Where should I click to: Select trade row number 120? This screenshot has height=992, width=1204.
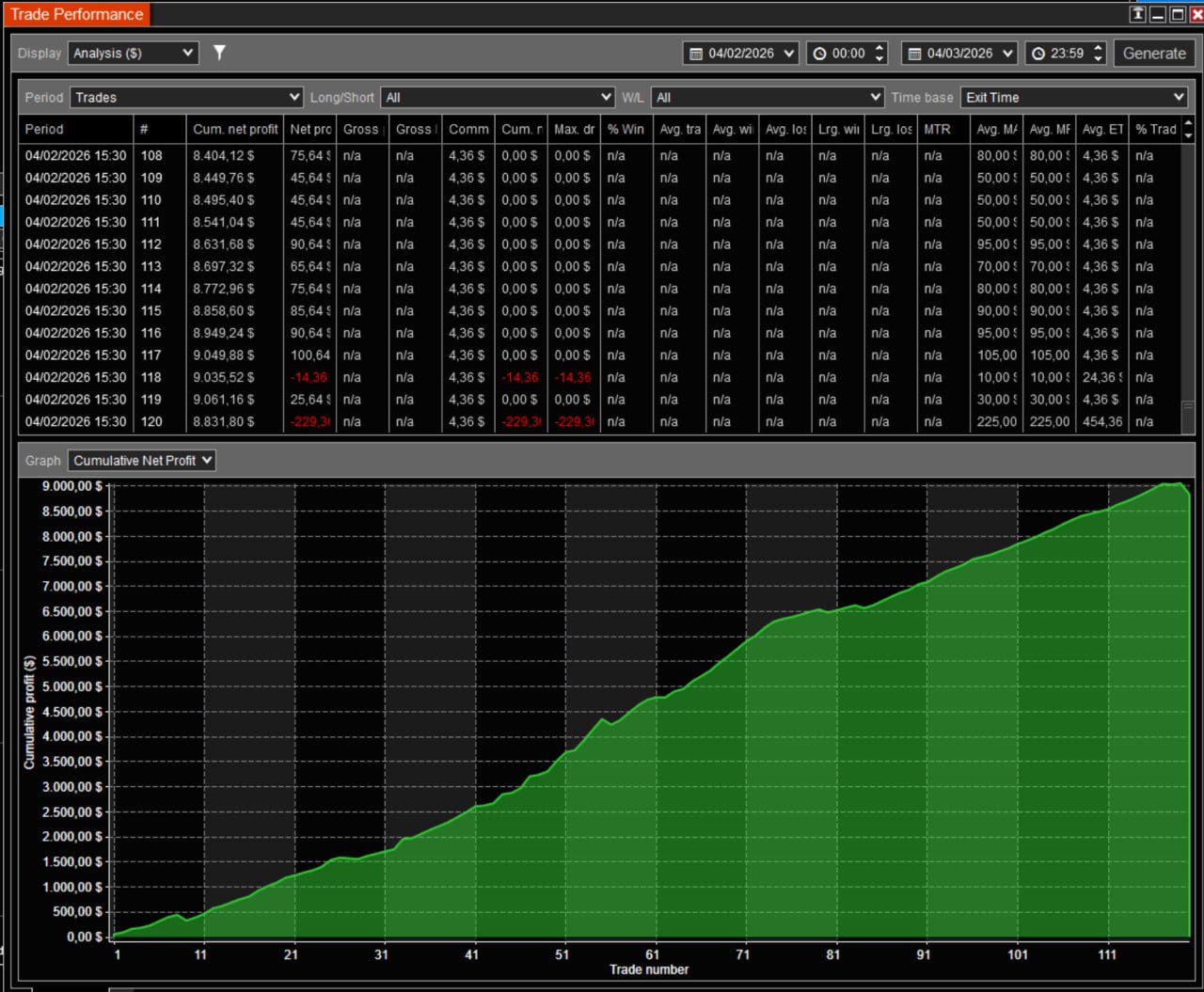coord(150,421)
